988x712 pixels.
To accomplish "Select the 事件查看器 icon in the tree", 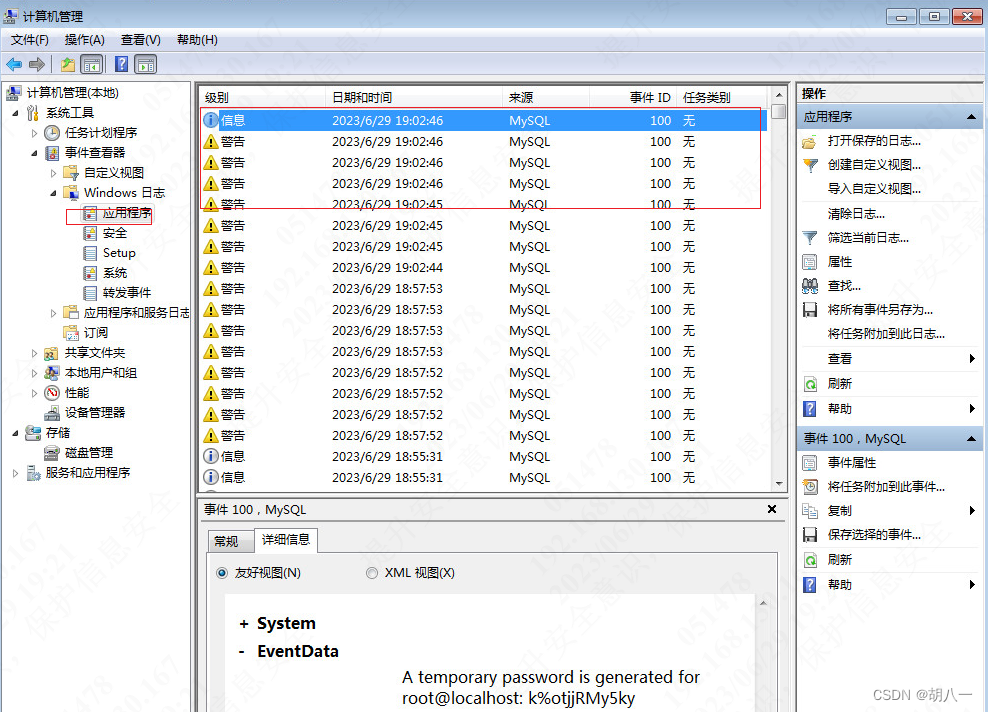I will 52,153.
